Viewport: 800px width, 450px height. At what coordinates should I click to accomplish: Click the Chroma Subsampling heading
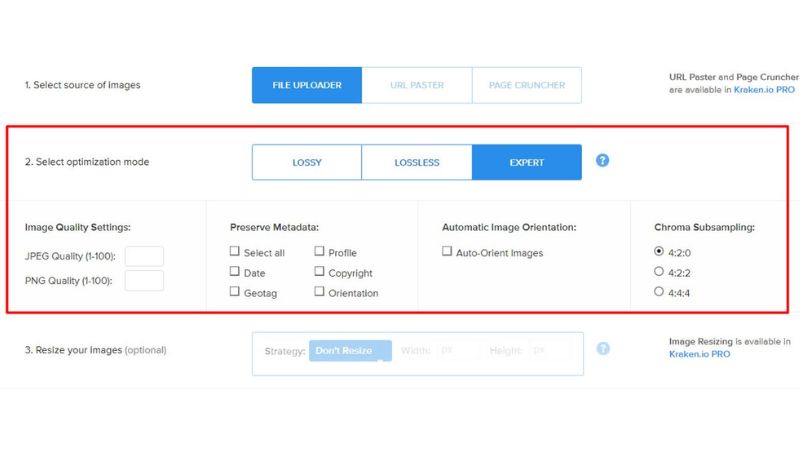tap(704, 227)
